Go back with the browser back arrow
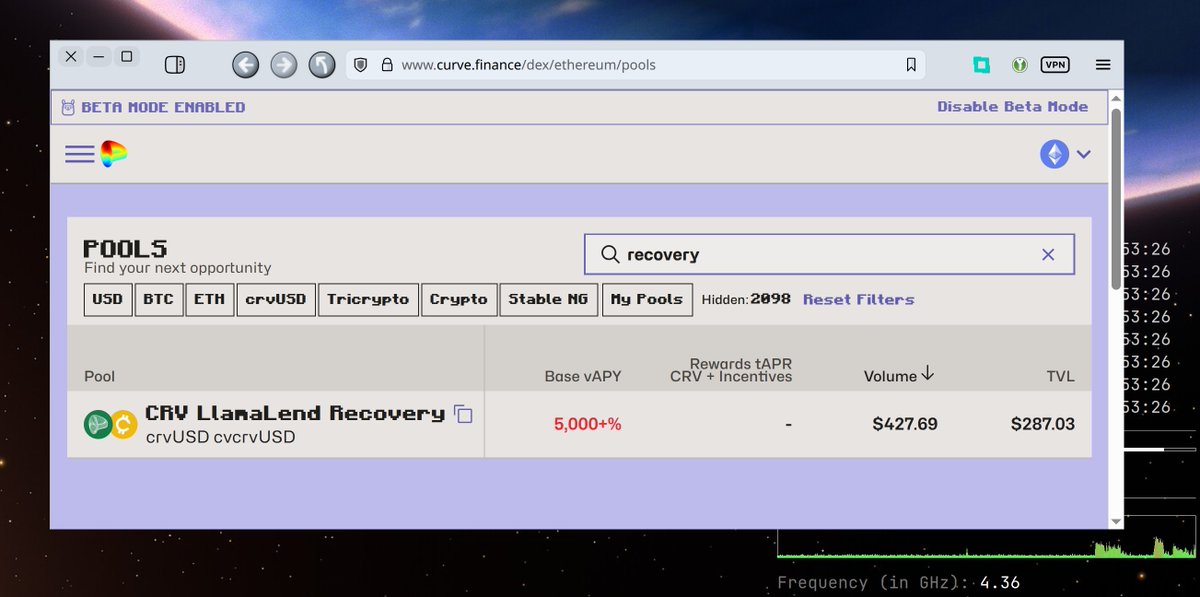Viewport: 1200px width, 597px height. pyautogui.click(x=245, y=65)
